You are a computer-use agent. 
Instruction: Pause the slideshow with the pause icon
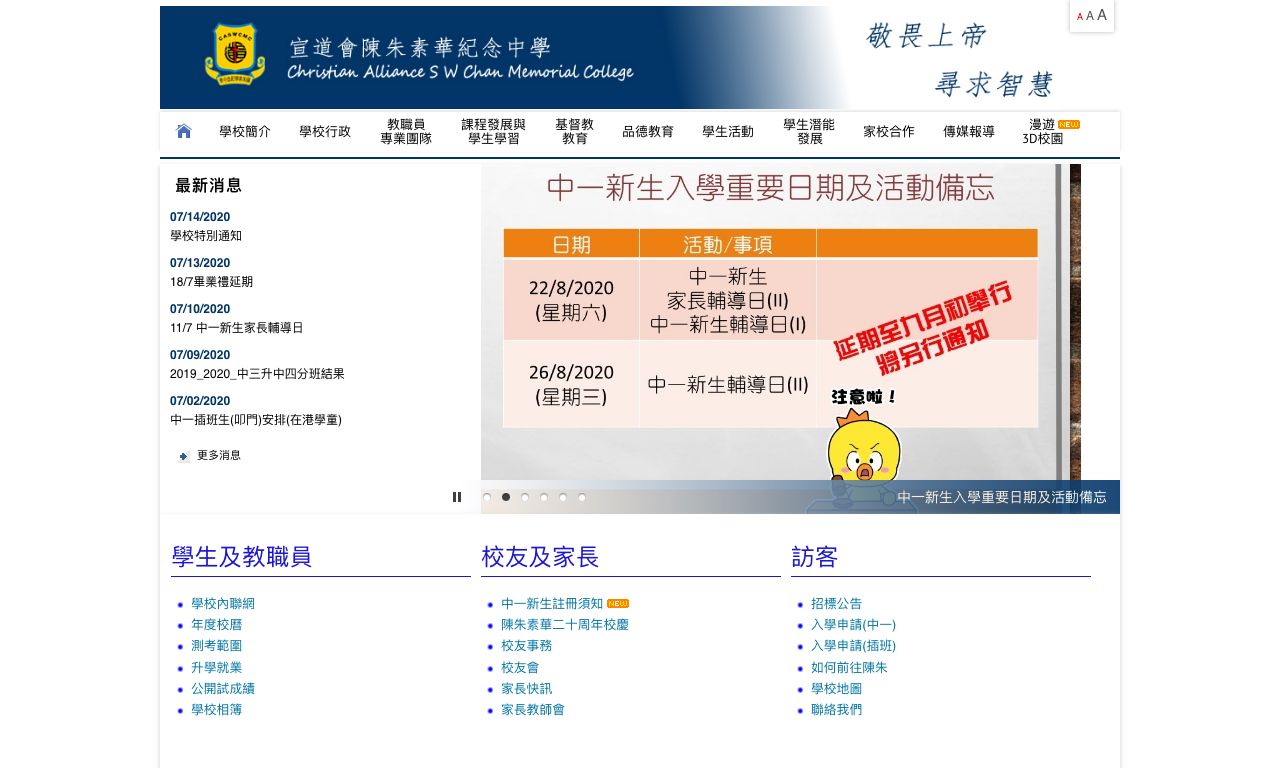coord(457,497)
